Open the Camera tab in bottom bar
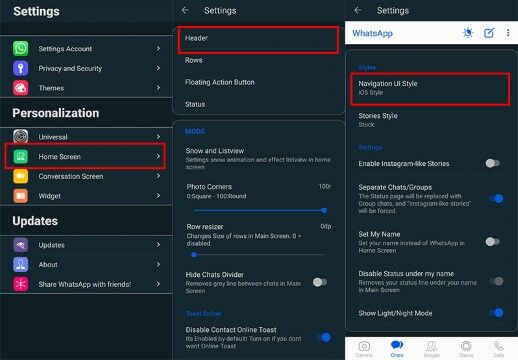The image size is (518, 360). tap(364, 349)
